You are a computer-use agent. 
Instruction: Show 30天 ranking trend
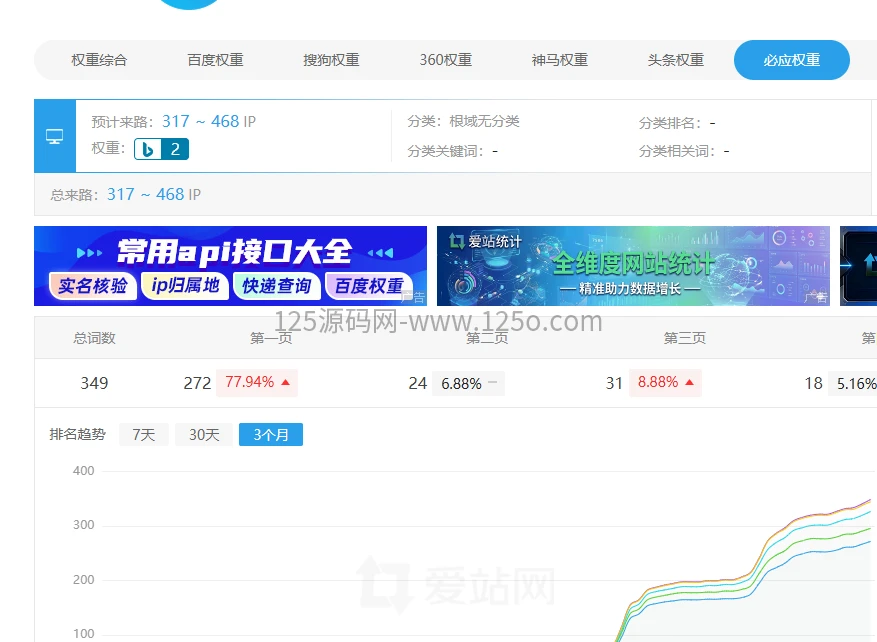[x=204, y=435]
